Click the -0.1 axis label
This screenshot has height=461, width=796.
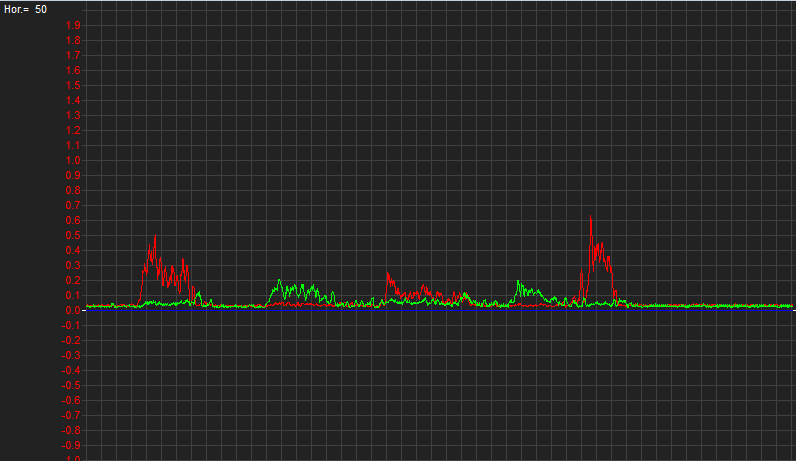pos(73,325)
